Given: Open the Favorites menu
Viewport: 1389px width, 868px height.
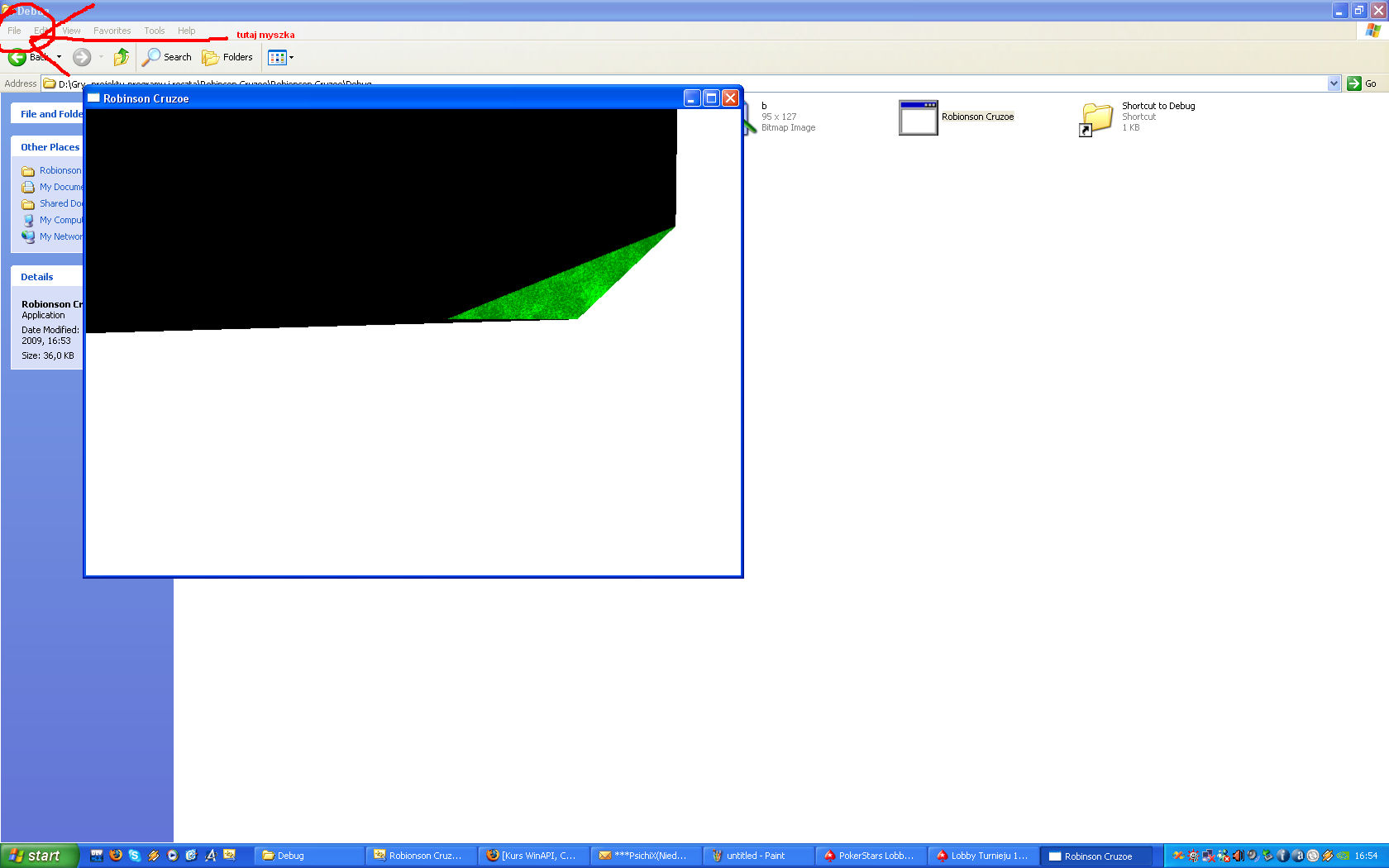Looking at the screenshot, I should pos(112,31).
